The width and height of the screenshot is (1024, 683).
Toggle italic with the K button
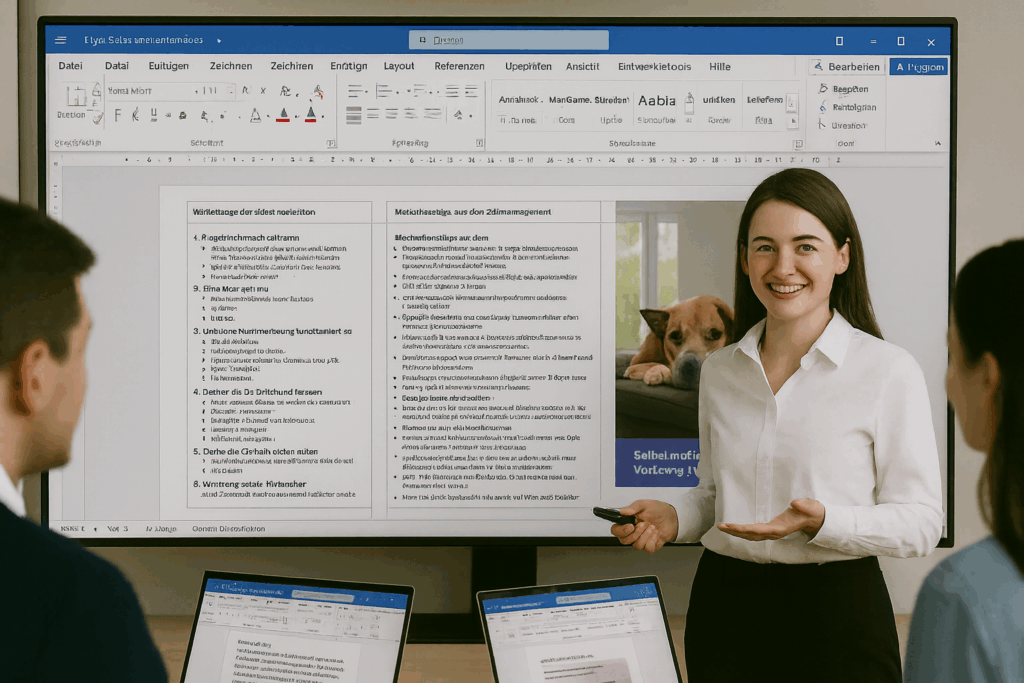pos(135,116)
